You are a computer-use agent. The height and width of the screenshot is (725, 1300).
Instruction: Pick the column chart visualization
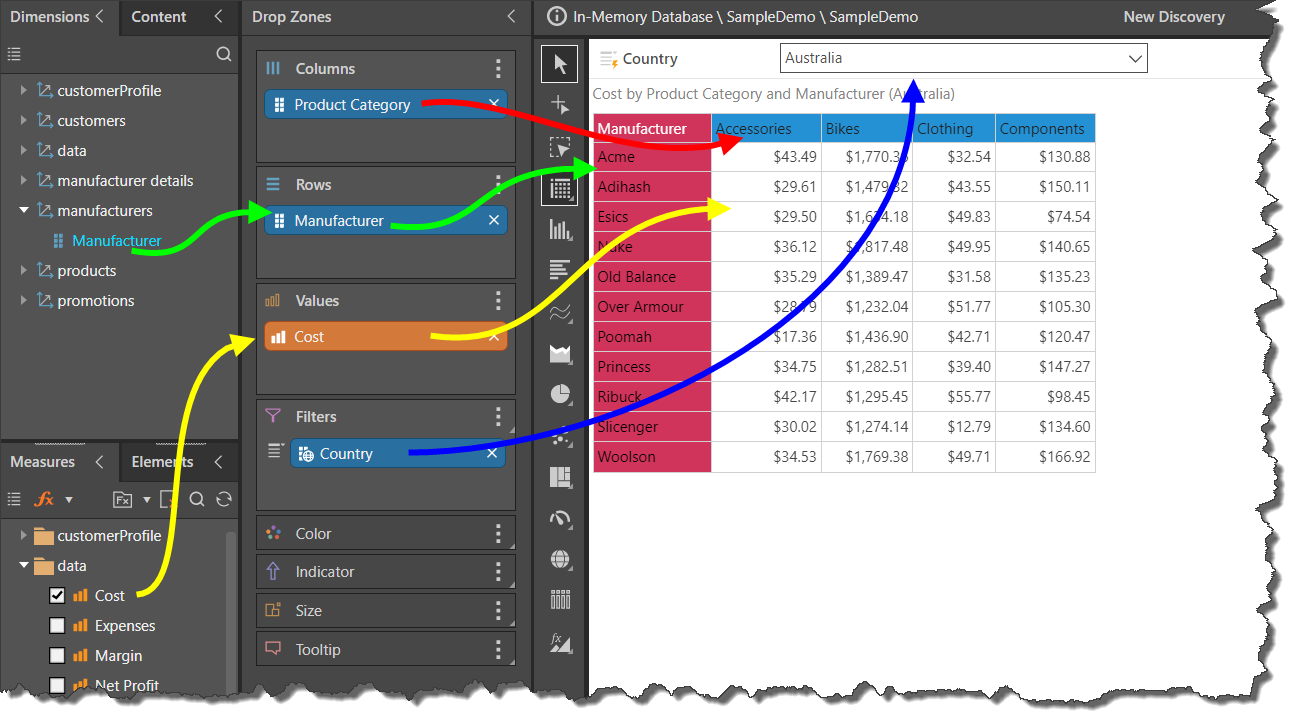560,230
